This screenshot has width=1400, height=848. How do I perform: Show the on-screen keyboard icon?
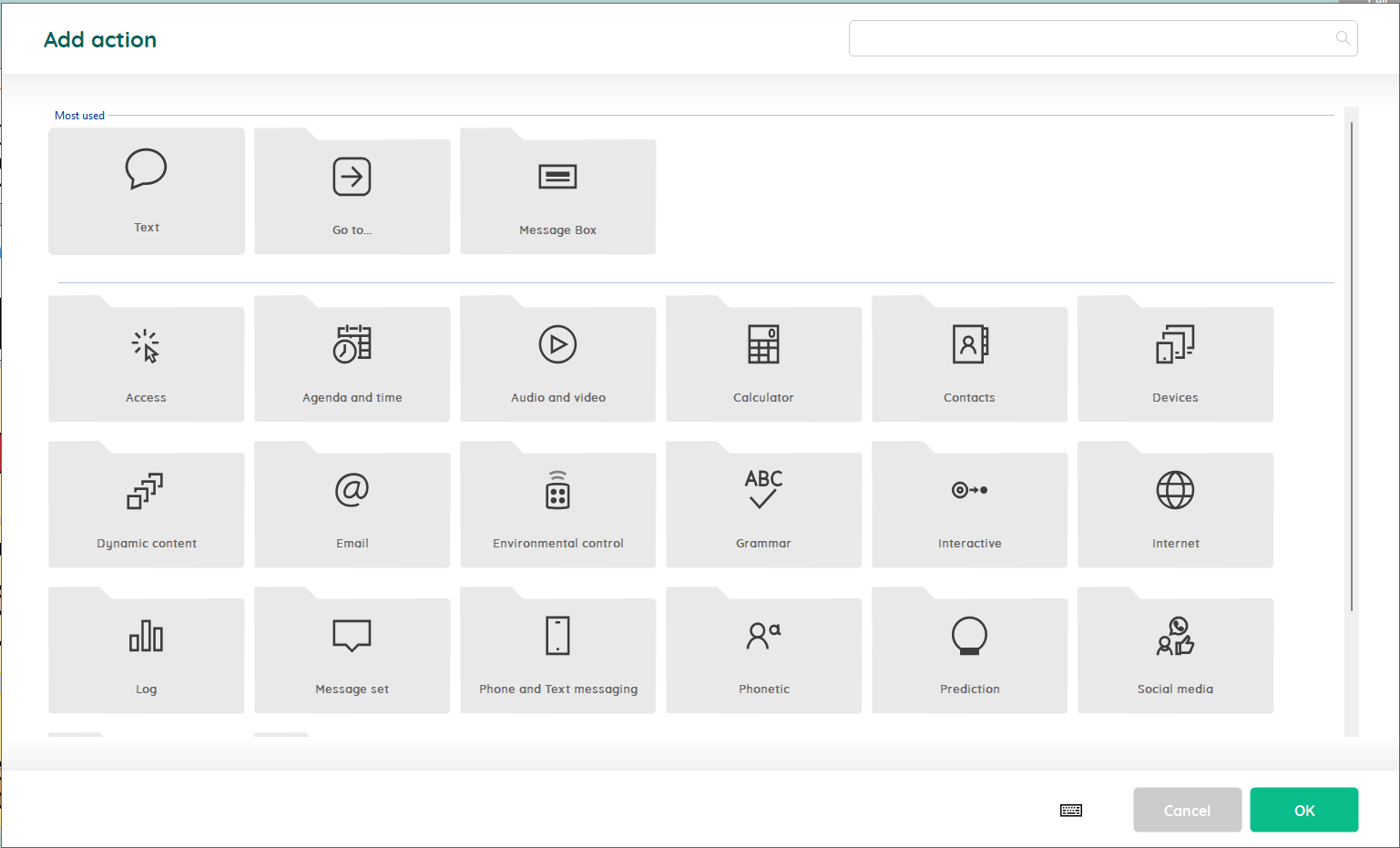click(x=1071, y=811)
